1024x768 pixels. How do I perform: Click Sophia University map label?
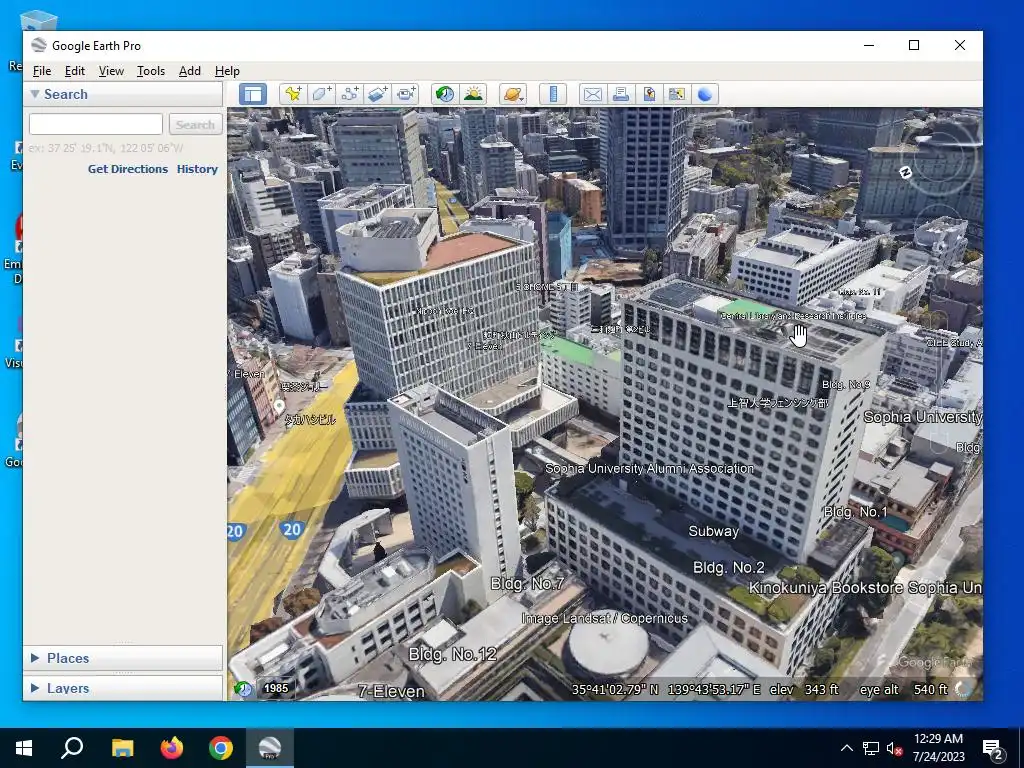[922, 417]
